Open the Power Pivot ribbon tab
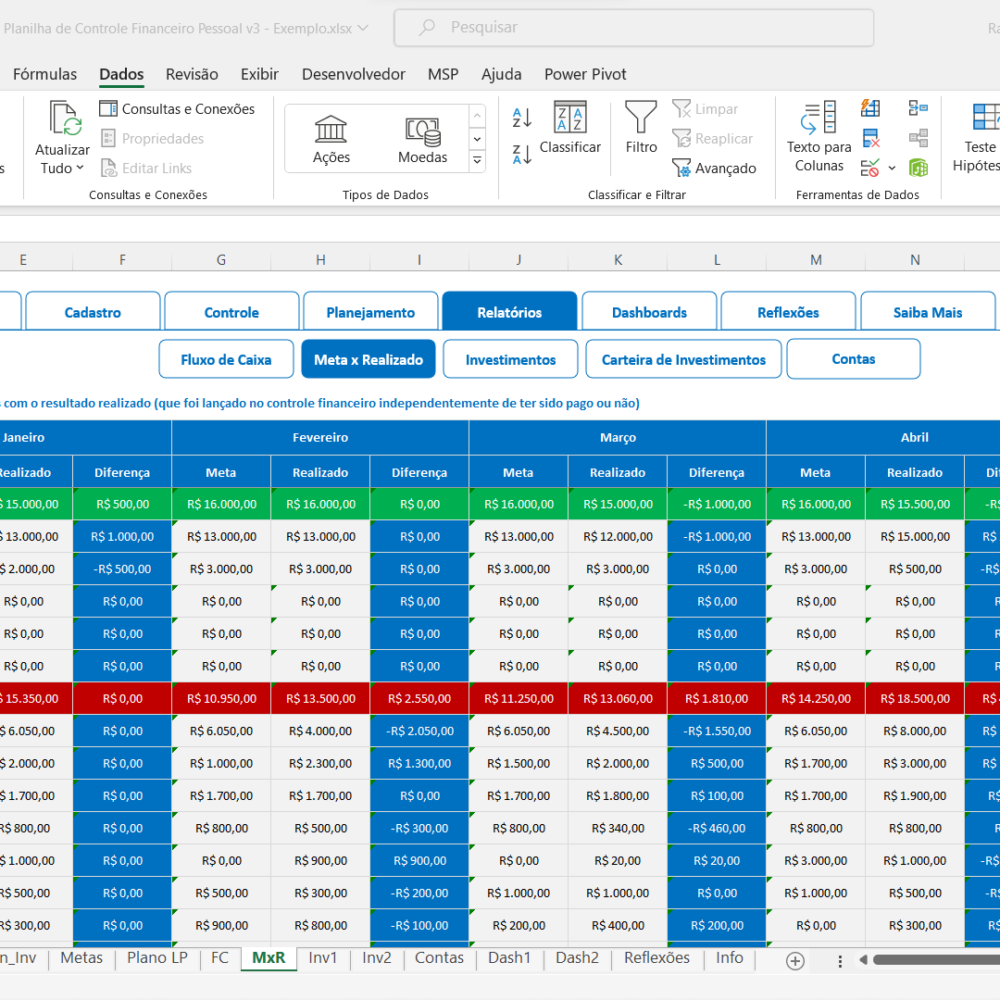Screen dimensions: 1000x1000 click(x=585, y=74)
